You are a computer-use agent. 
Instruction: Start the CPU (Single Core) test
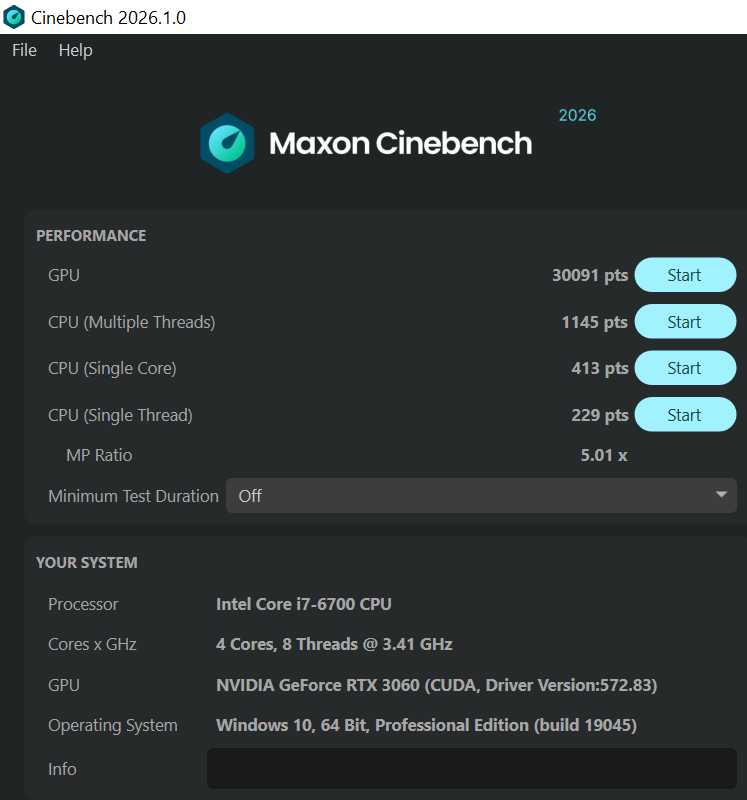(x=685, y=368)
